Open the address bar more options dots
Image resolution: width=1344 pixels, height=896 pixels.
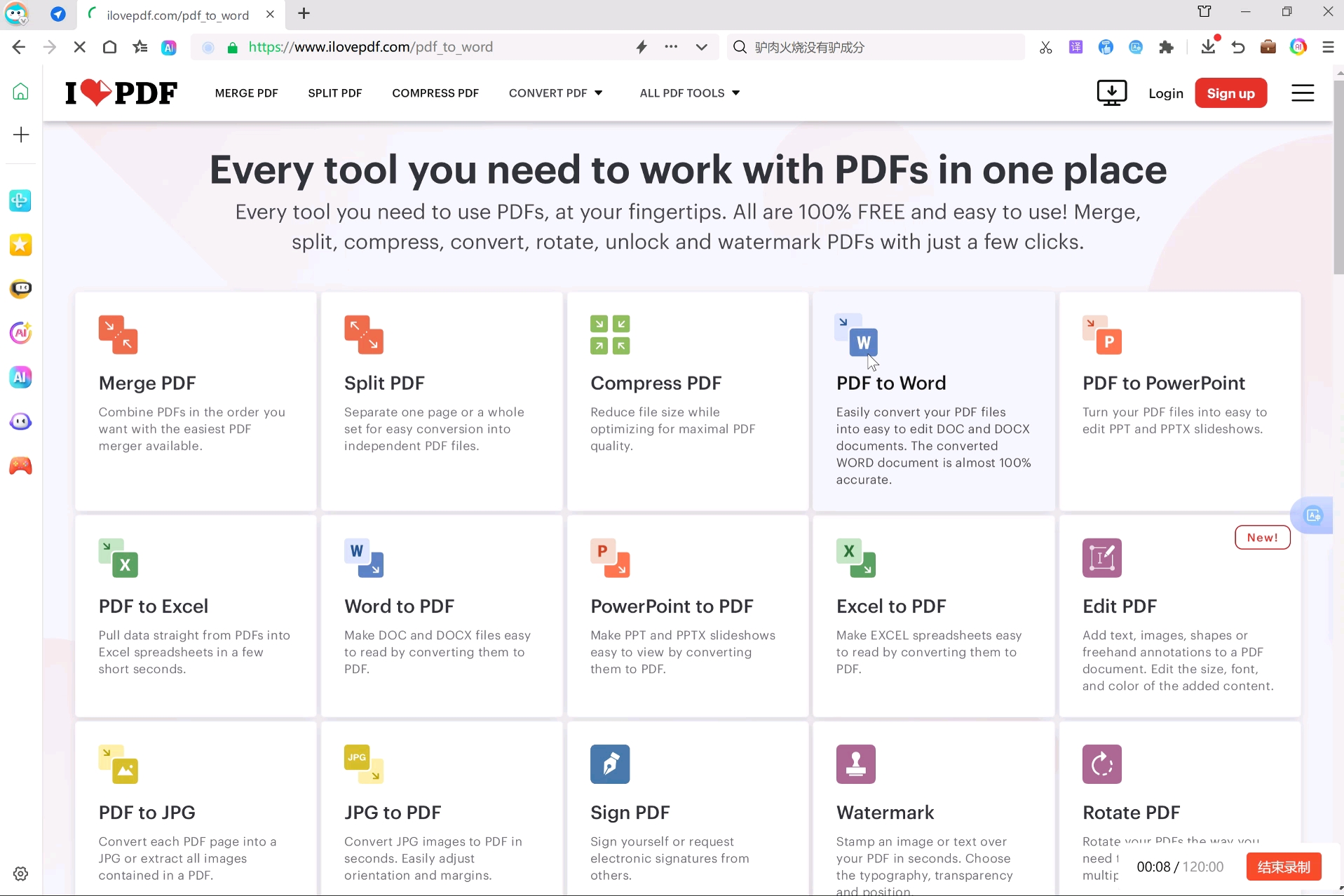point(671,47)
